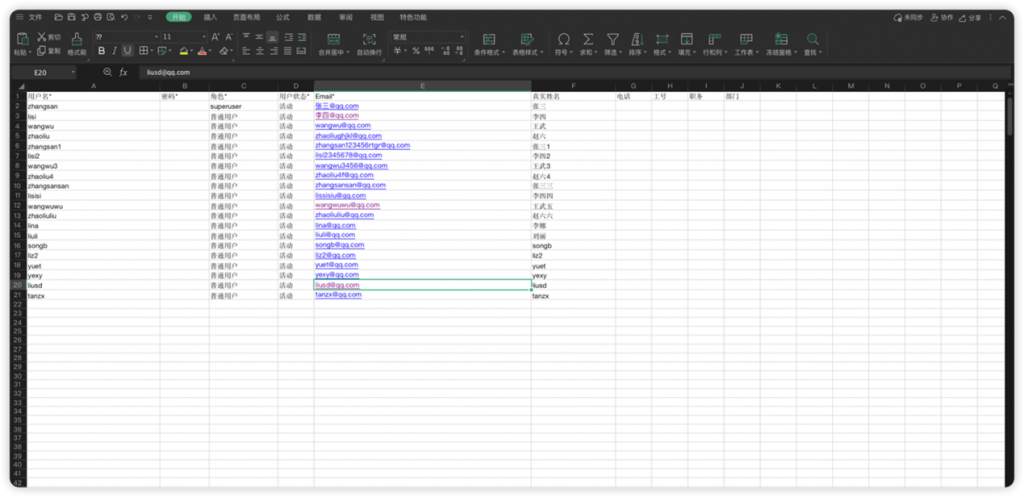Toggle Bold formatting

[101, 51]
